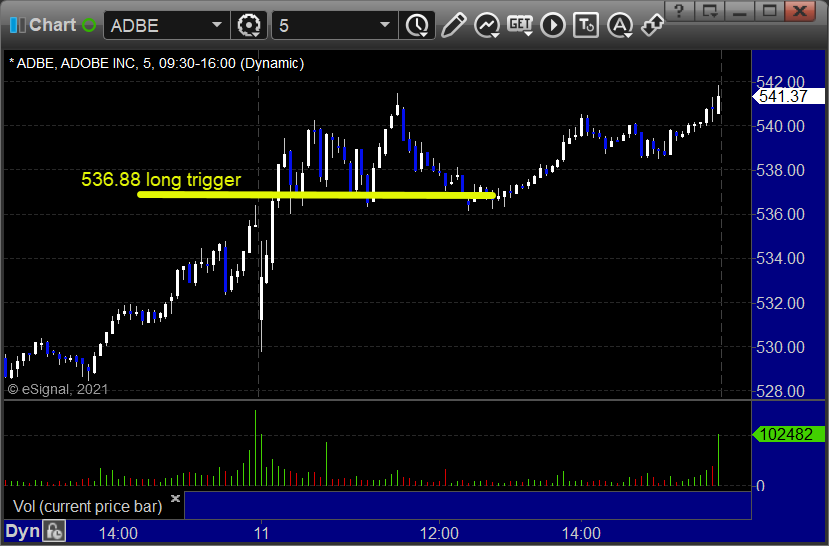Viewport: 829px width, 546px height.
Task: Open the circled A alerts icon
Action: pos(620,25)
